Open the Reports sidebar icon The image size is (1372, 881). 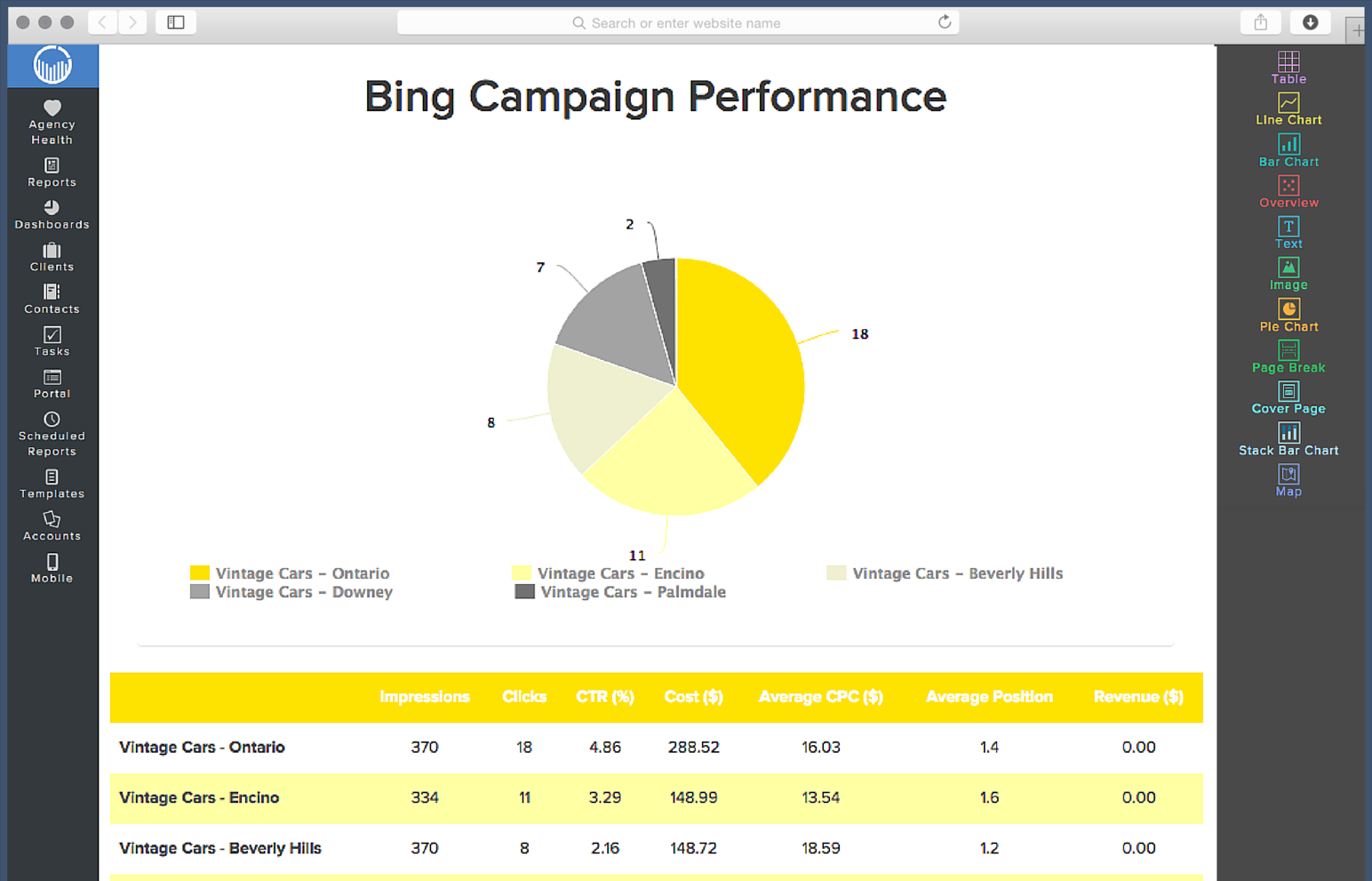tap(52, 165)
